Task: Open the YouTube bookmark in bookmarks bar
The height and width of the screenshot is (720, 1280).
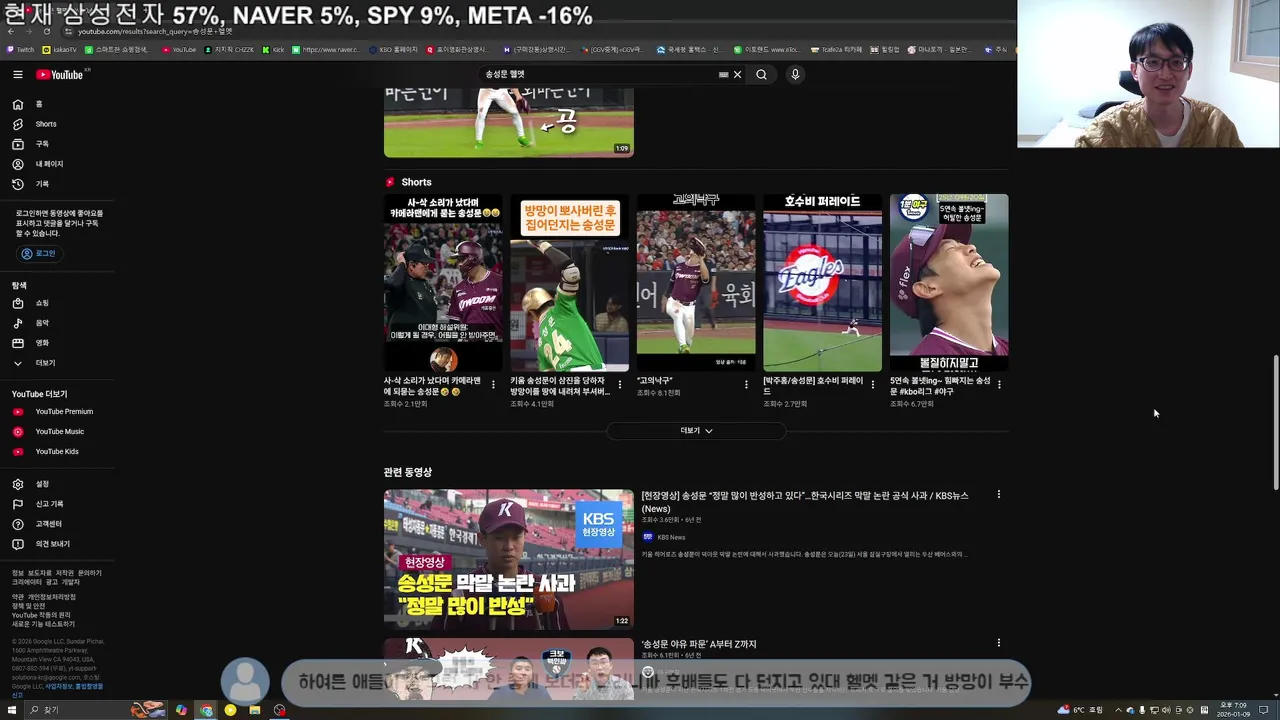Action: tap(180, 49)
